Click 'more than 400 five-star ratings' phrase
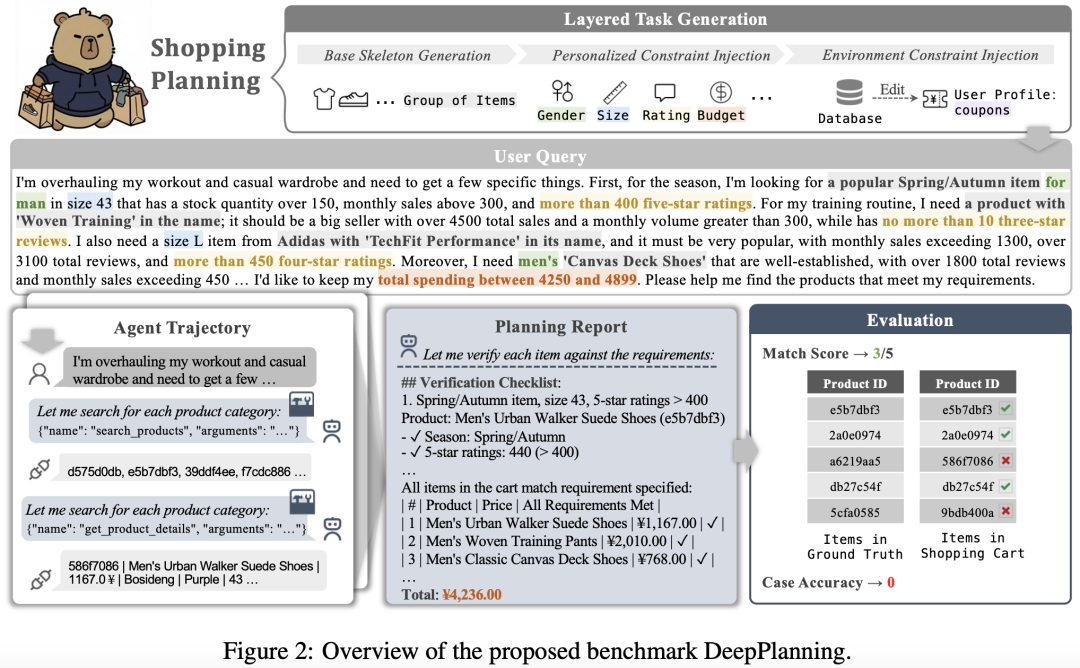 [x=645, y=203]
